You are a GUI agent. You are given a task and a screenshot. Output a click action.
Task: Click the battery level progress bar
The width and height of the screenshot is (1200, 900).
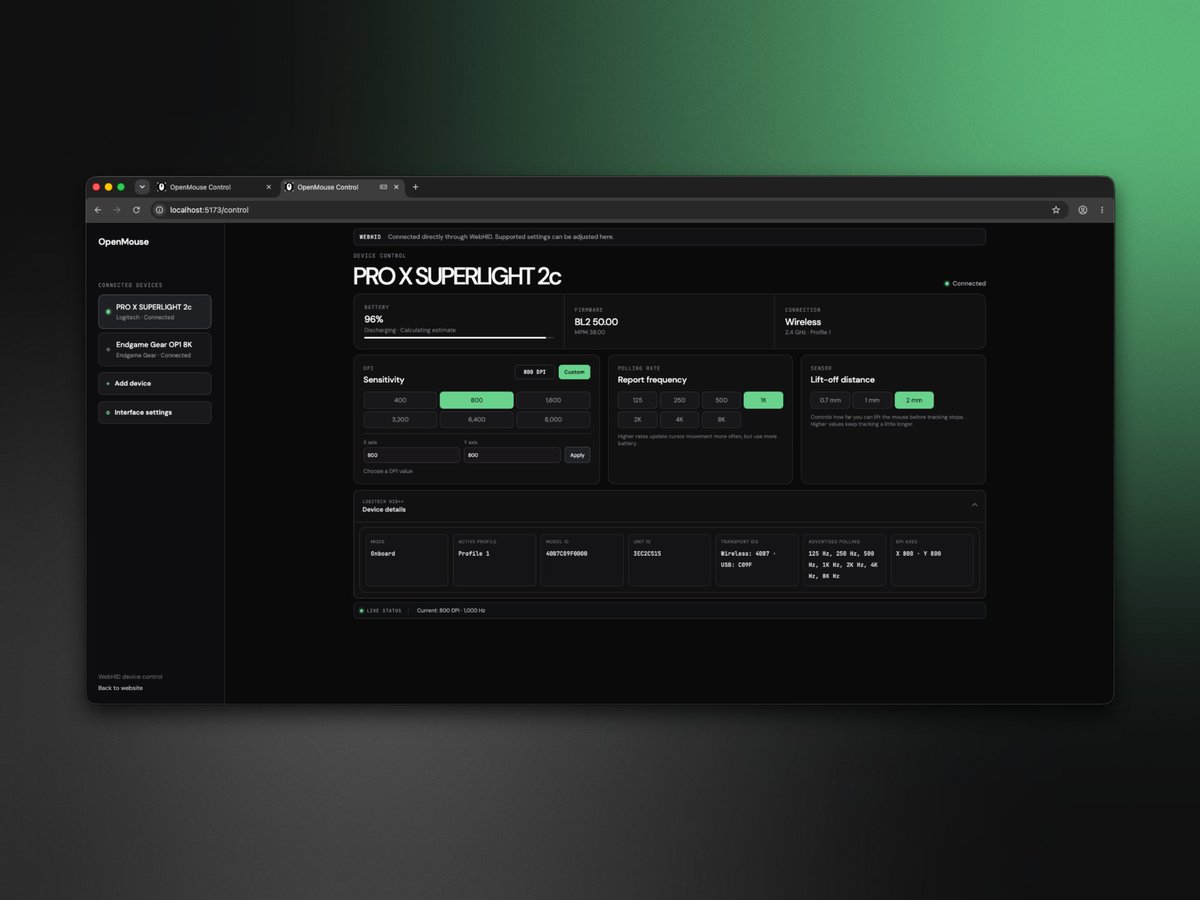point(459,338)
